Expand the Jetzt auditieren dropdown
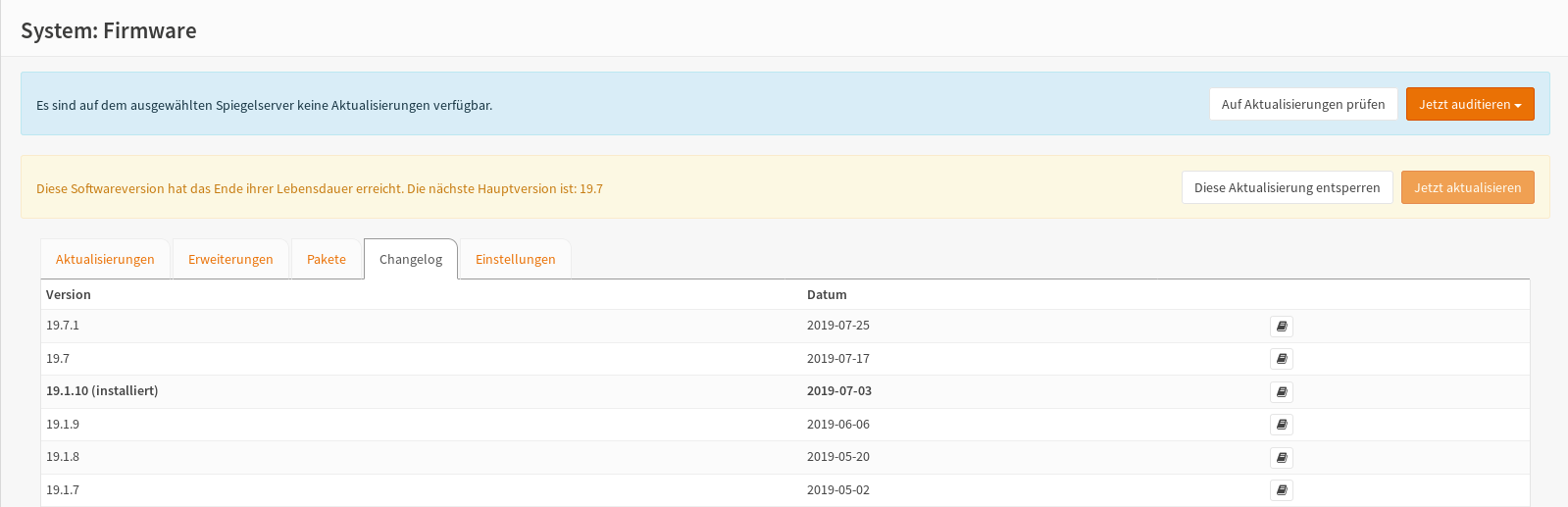The width and height of the screenshot is (1568, 507). [x=1470, y=104]
